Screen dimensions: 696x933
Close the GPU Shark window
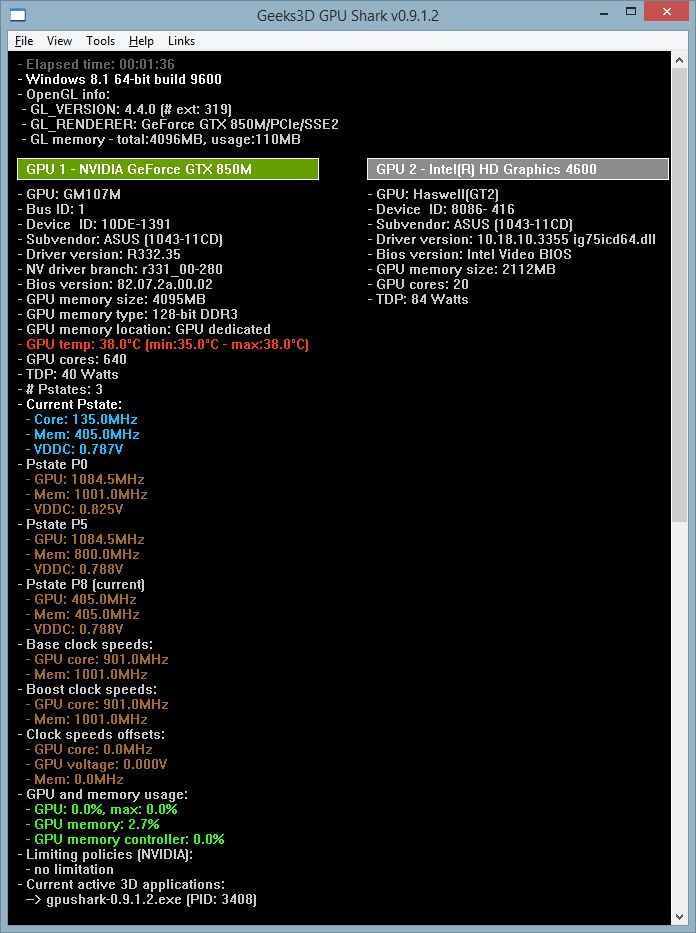coord(666,12)
